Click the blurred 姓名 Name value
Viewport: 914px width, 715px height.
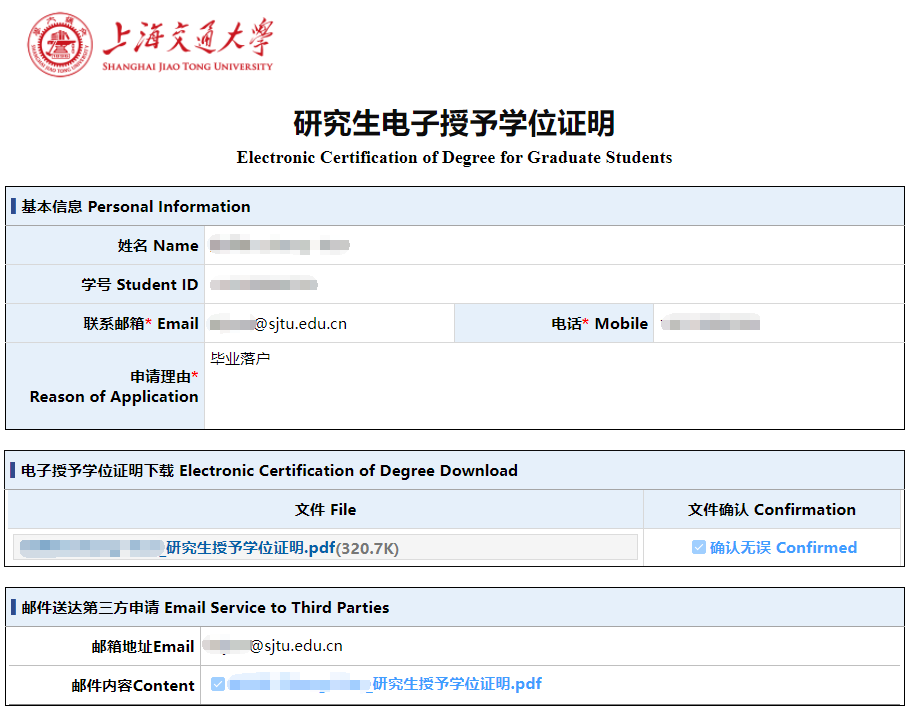(x=280, y=245)
